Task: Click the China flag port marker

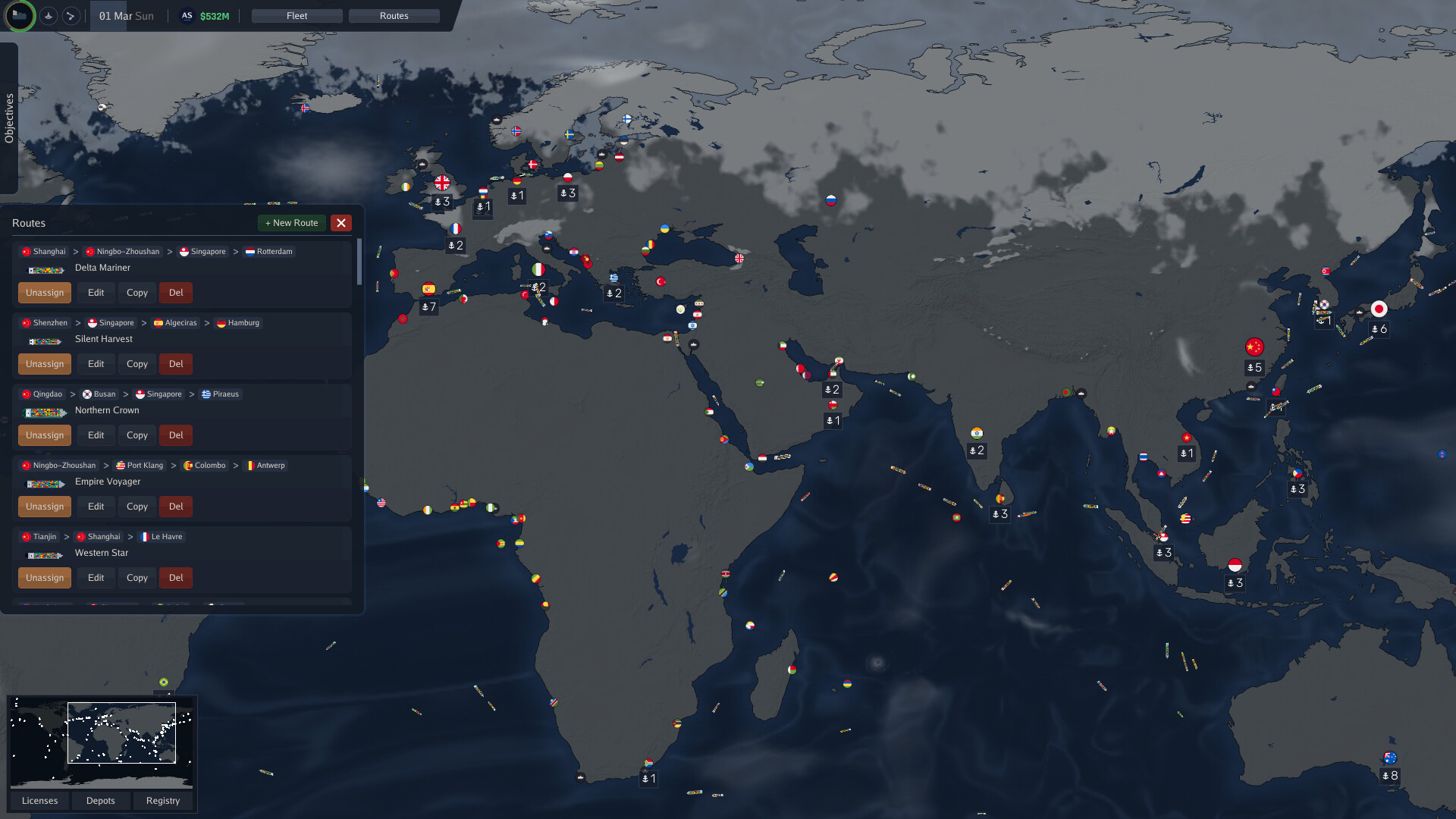Action: [1254, 347]
